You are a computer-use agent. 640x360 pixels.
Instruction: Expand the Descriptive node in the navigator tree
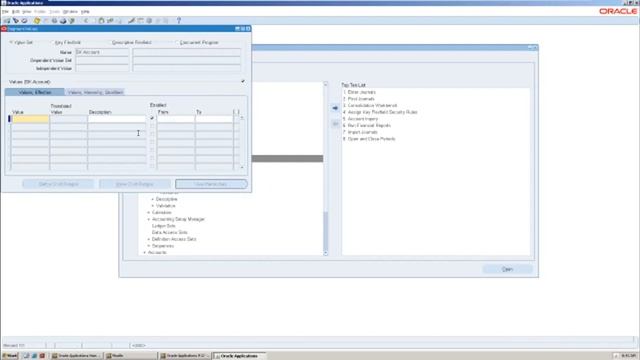(x=153, y=199)
